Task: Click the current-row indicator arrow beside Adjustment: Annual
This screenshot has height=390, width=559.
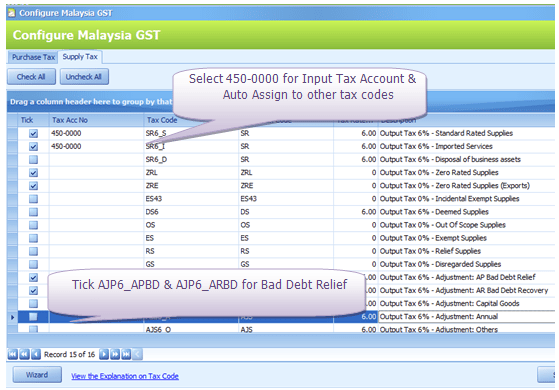Action: click(12, 317)
